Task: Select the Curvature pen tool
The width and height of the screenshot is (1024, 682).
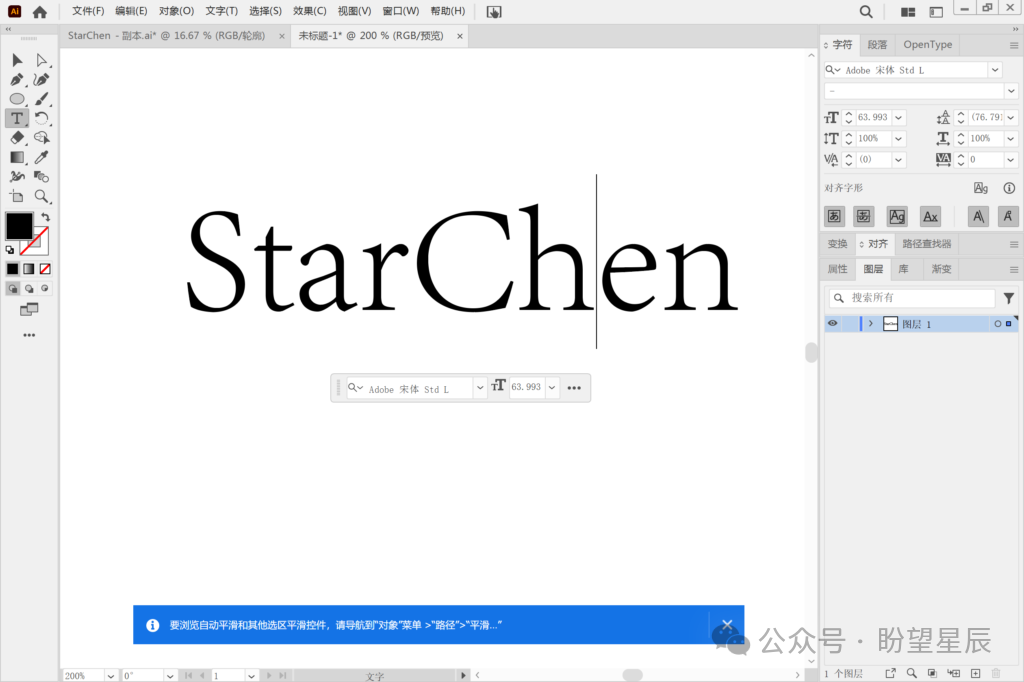Action: coord(42,80)
